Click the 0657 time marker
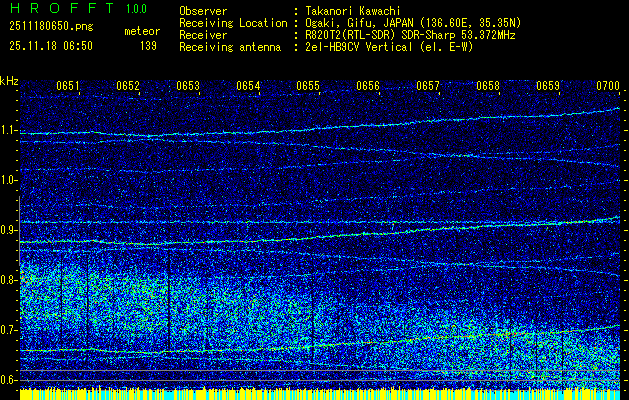The image size is (629, 400). [428, 87]
